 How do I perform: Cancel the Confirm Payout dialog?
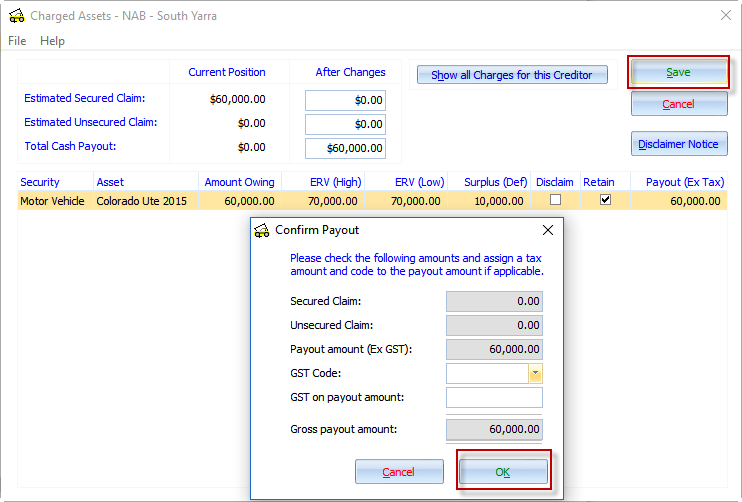point(398,472)
